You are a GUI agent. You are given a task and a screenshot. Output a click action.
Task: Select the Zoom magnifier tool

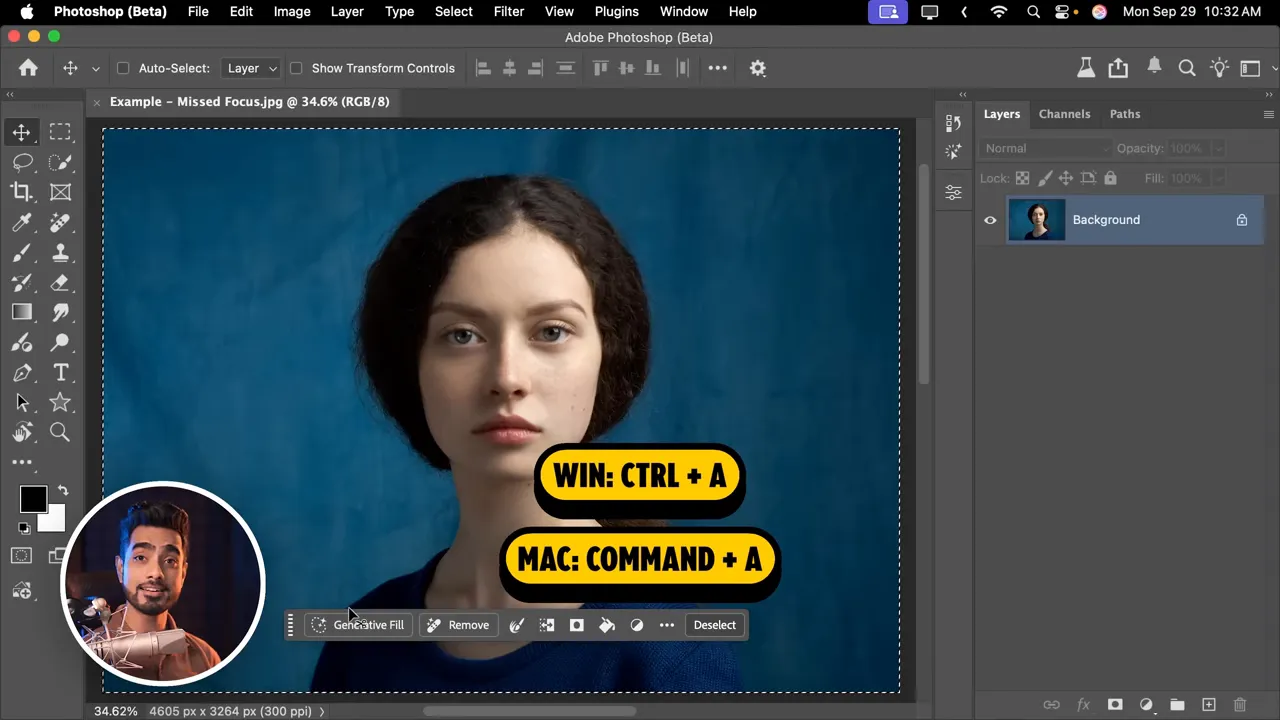tap(60, 433)
